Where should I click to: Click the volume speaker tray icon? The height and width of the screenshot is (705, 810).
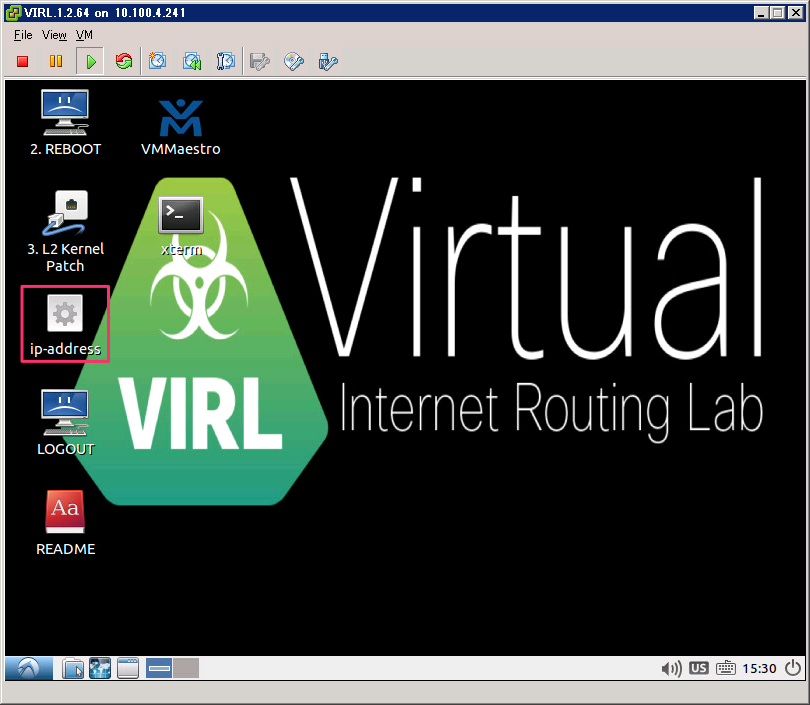pos(671,669)
